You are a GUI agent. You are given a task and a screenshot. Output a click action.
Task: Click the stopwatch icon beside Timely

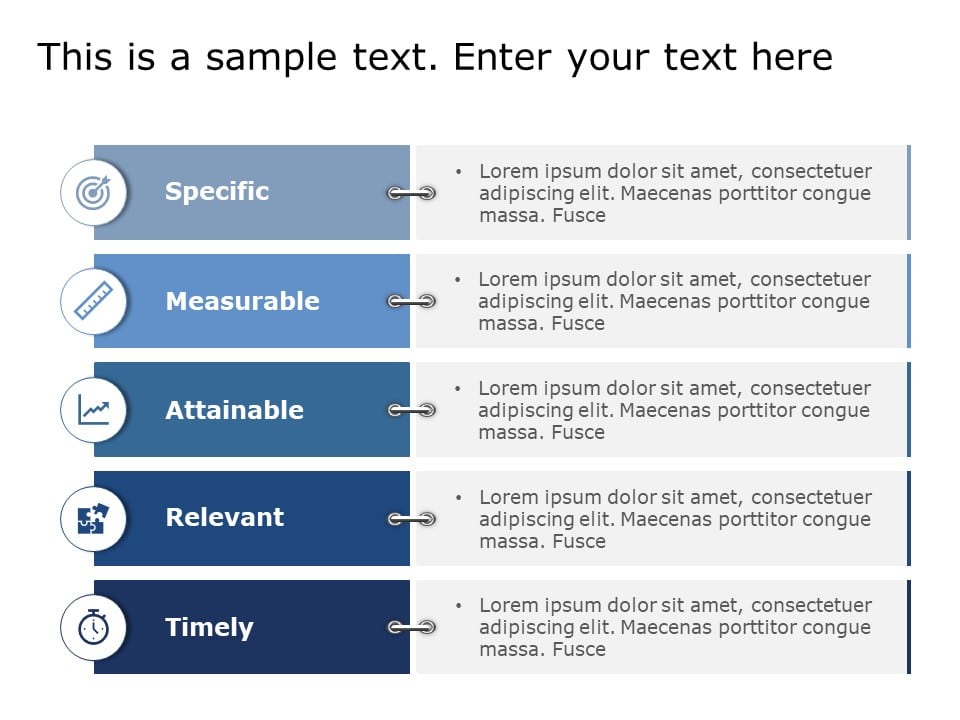(93, 626)
